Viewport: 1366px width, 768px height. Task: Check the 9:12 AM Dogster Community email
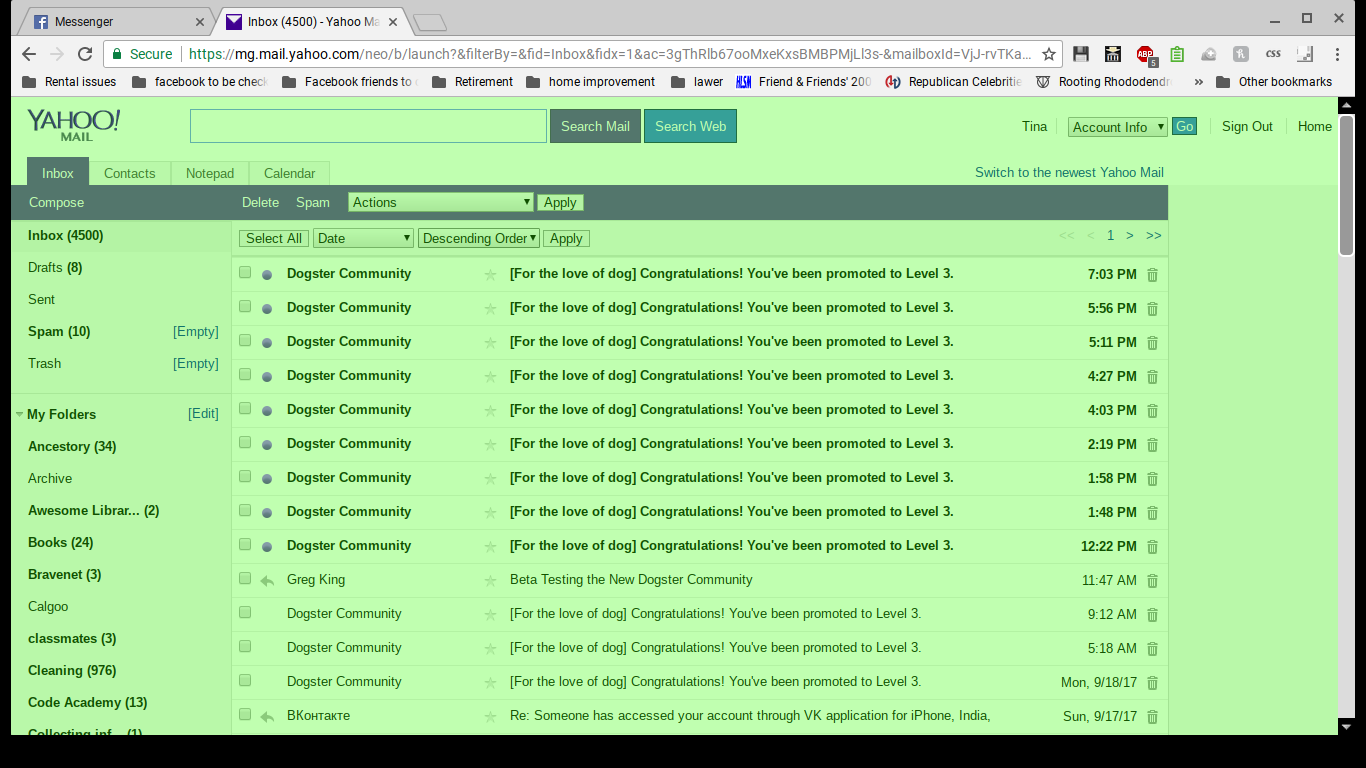(x=245, y=612)
